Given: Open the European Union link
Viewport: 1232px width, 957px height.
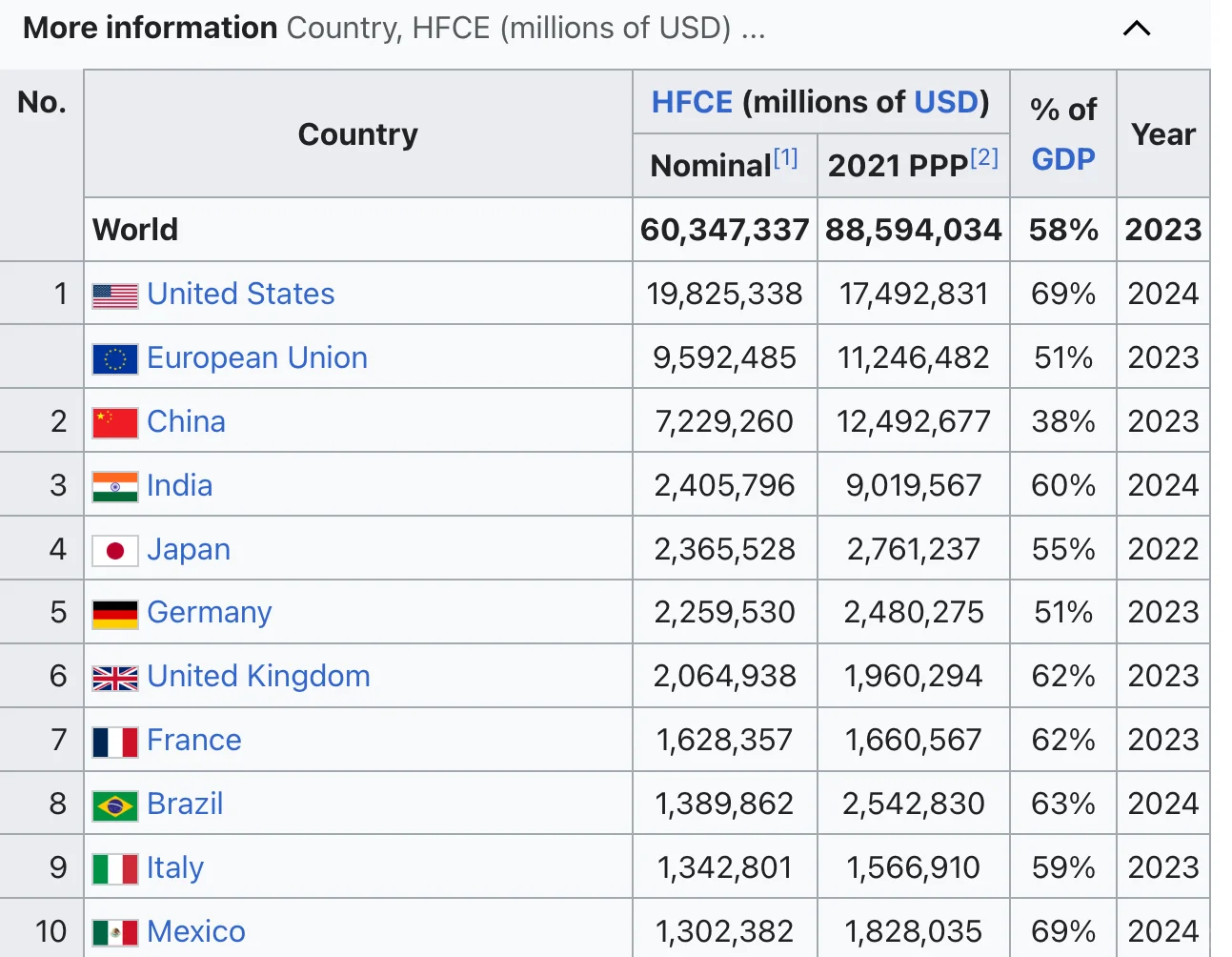Looking at the screenshot, I should coord(257,357).
